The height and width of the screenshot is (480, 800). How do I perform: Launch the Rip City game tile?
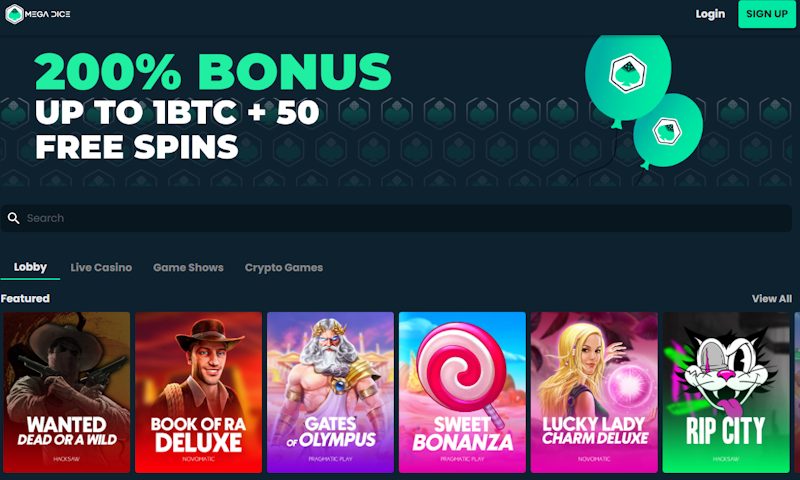(726, 392)
